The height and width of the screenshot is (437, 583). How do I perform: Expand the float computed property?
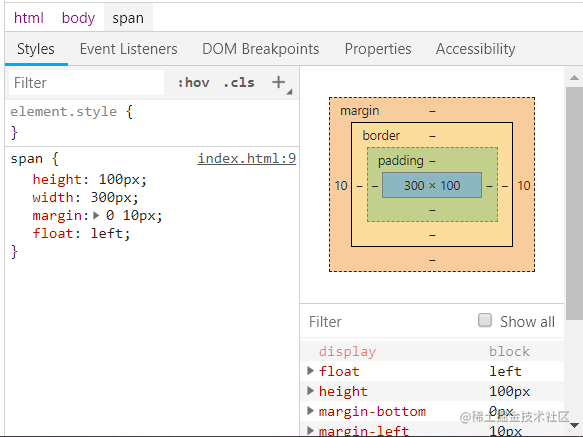pos(310,371)
